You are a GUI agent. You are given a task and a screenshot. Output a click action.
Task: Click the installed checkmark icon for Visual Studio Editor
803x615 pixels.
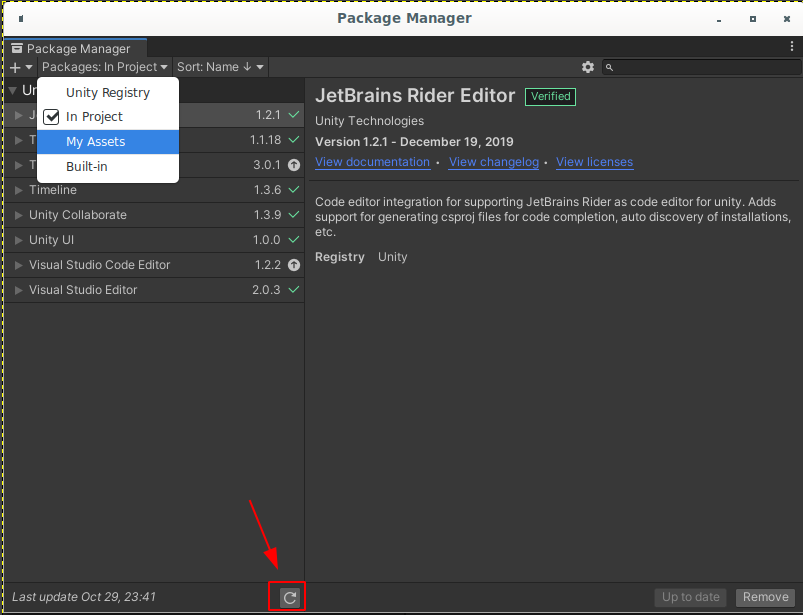point(294,290)
